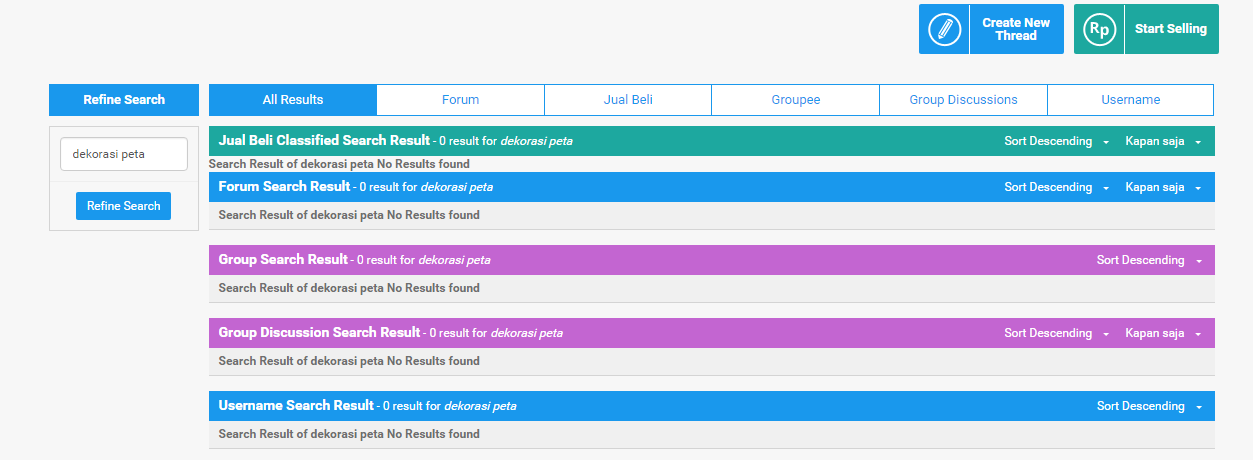
Task: Open the Group Discussions tab
Action: [963, 100]
